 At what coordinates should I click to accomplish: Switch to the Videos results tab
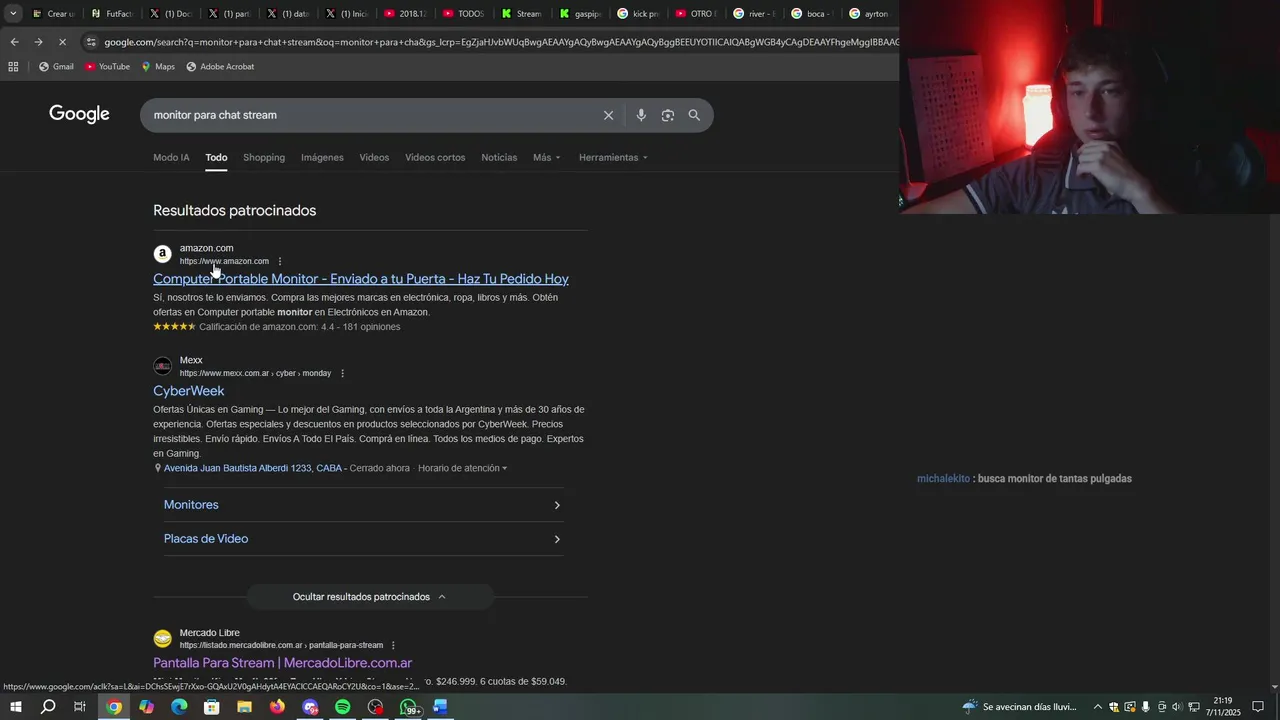[x=374, y=157]
